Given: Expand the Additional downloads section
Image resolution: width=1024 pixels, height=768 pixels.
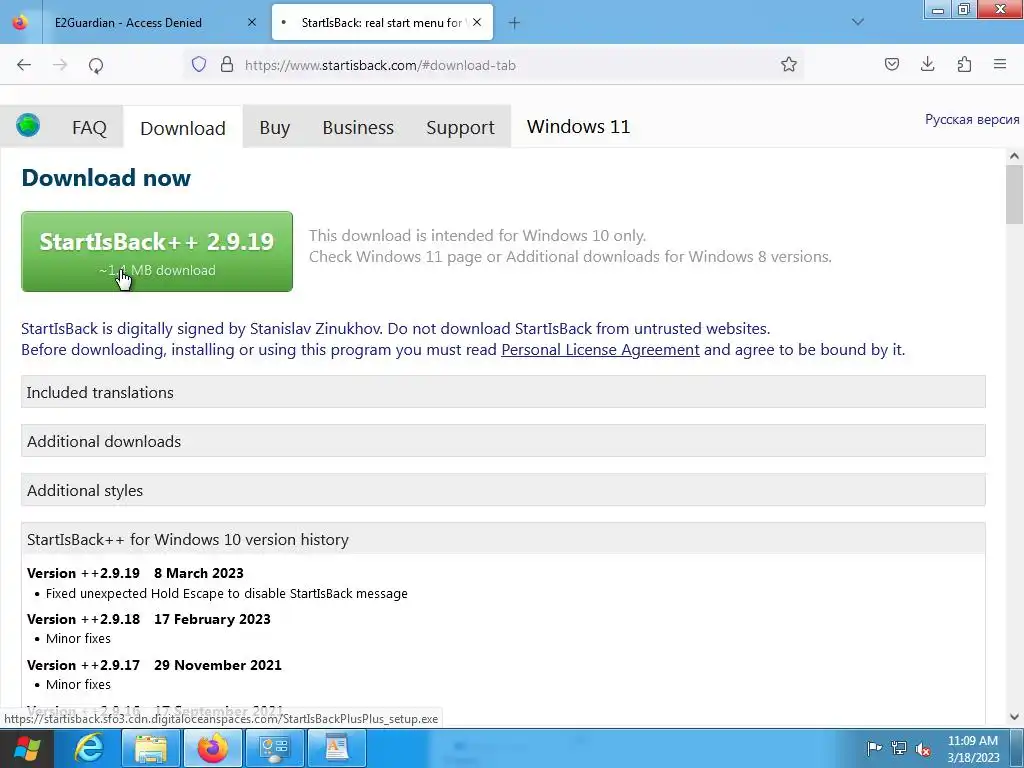Looking at the screenshot, I should point(503,441).
